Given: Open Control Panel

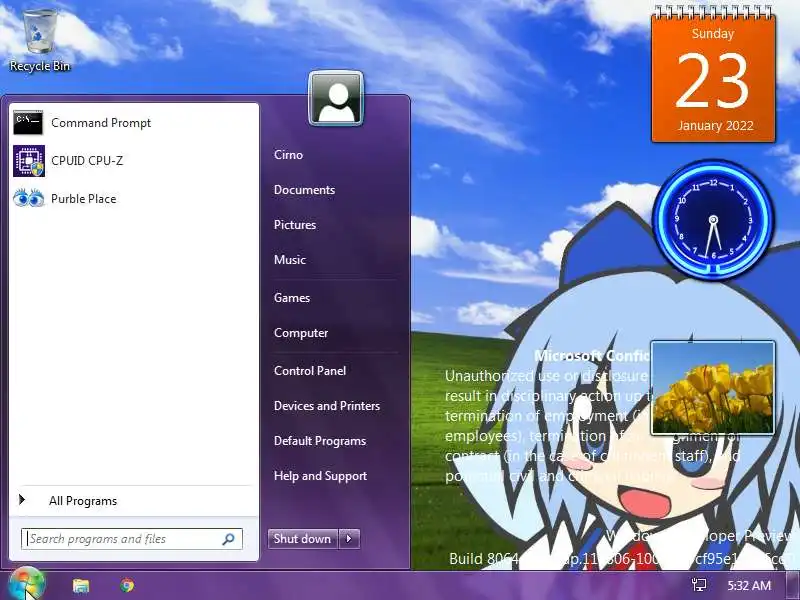Looking at the screenshot, I should click(310, 371).
